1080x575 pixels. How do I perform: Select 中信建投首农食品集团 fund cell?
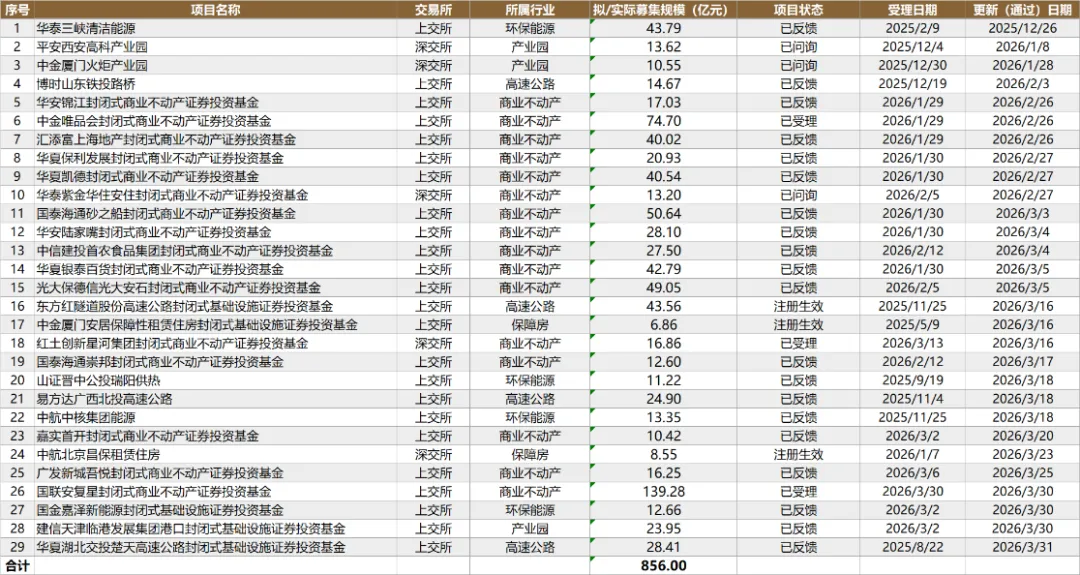coord(216,251)
